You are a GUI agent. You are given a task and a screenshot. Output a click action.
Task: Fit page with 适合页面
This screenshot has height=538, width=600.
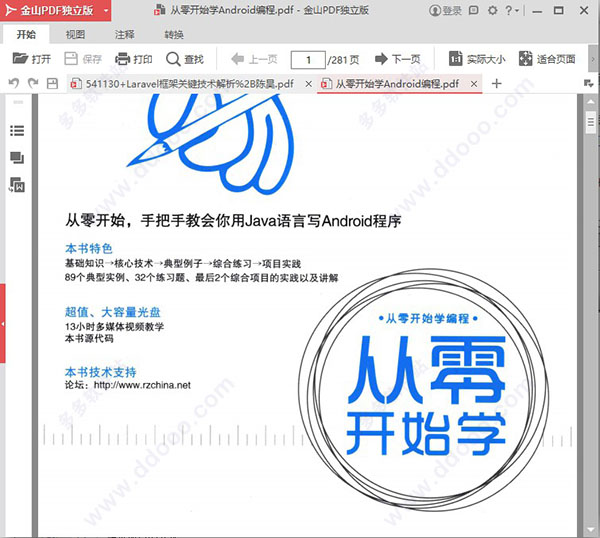pos(547,59)
